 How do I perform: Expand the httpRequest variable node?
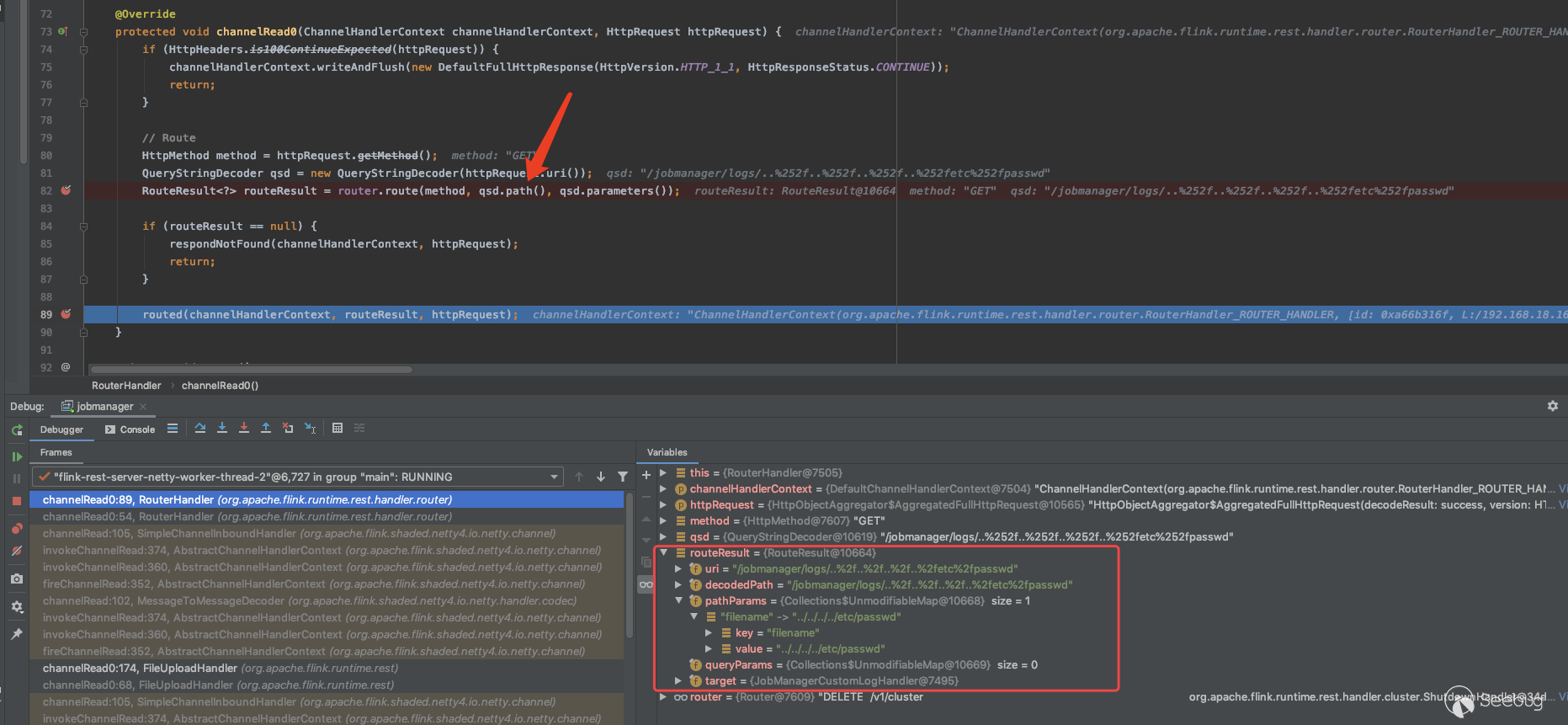pyautogui.click(x=664, y=505)
